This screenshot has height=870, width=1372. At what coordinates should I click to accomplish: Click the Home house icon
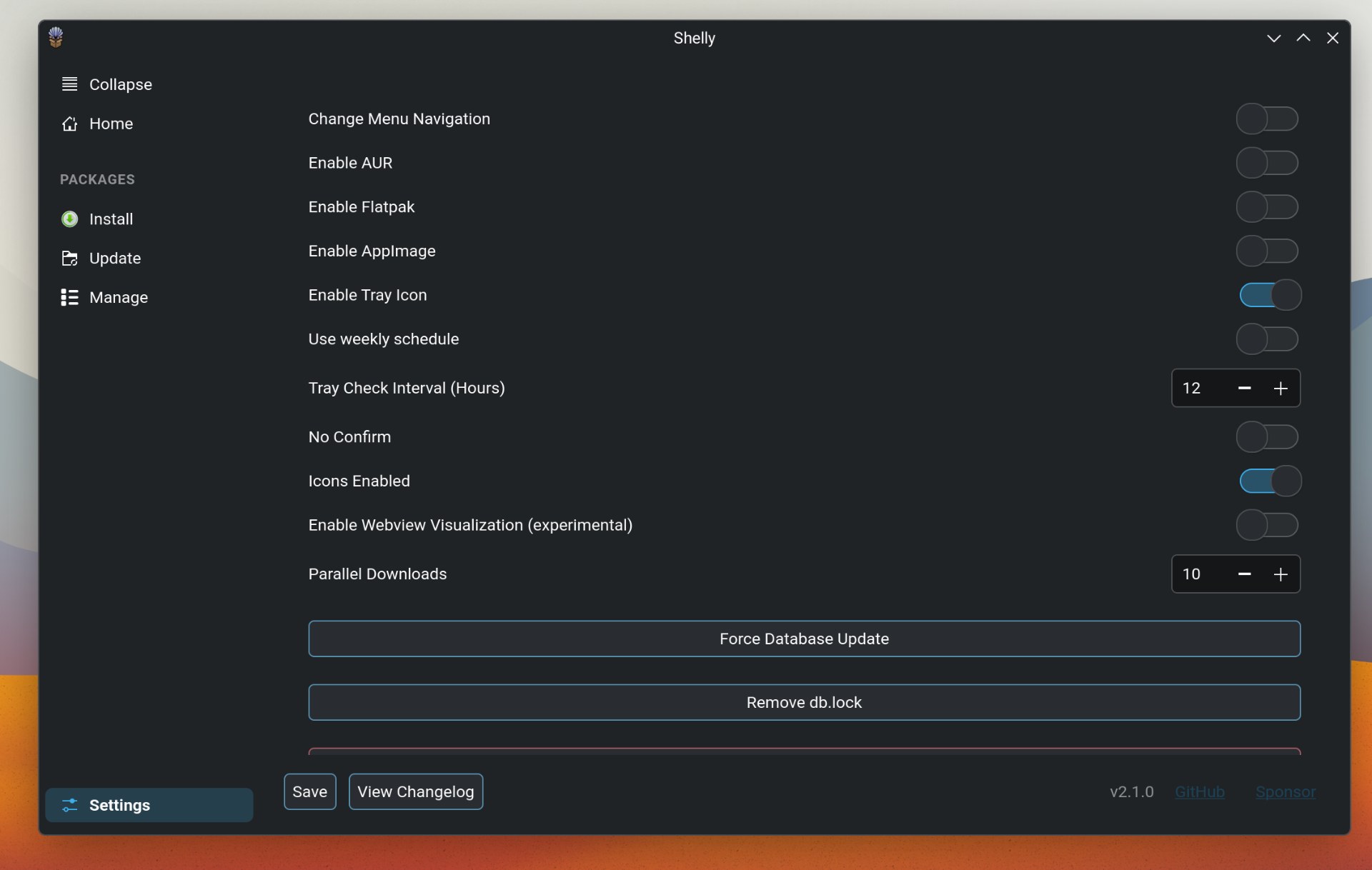[x=69, y=124]
